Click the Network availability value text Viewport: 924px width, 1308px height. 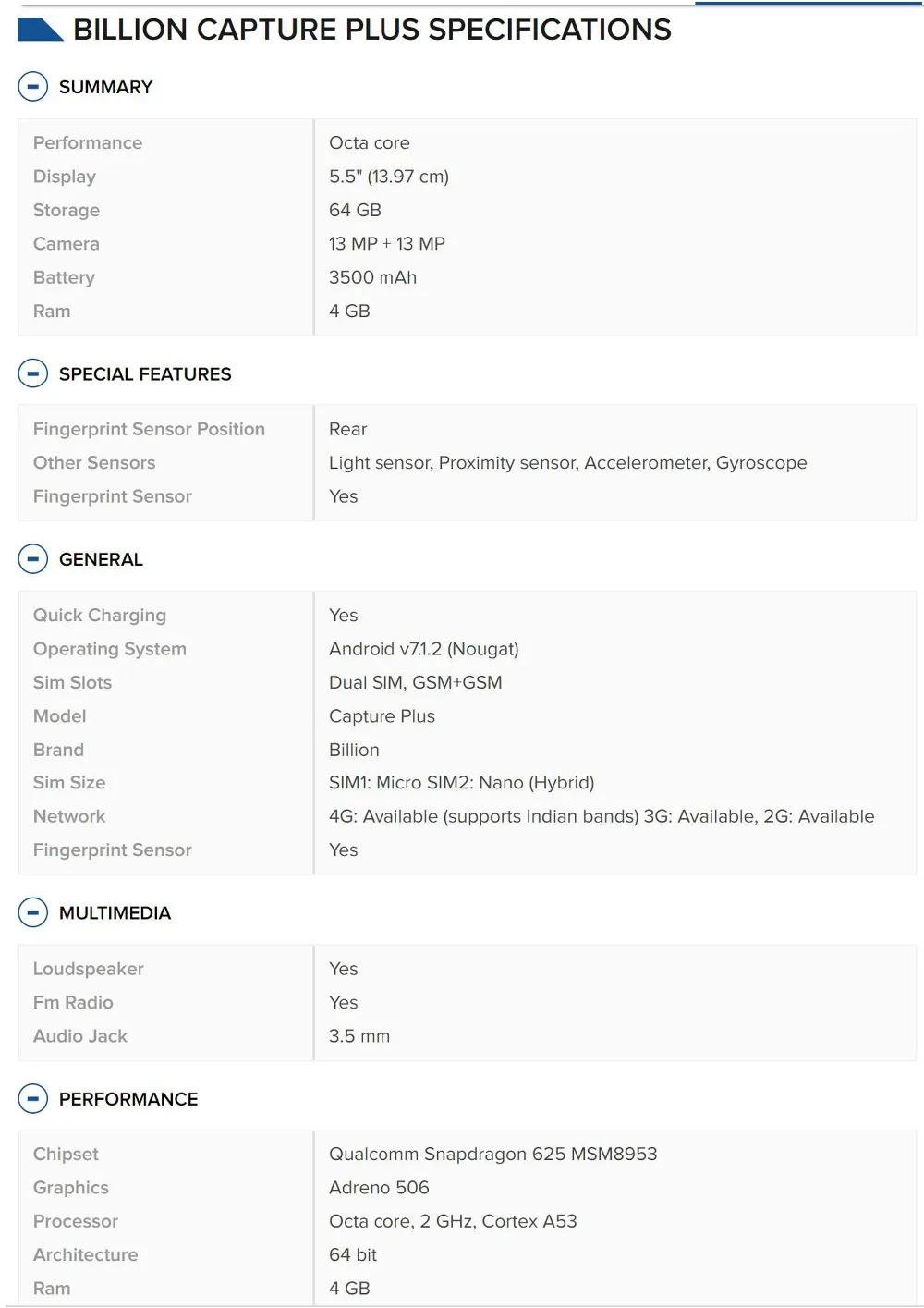click(602, 816)
